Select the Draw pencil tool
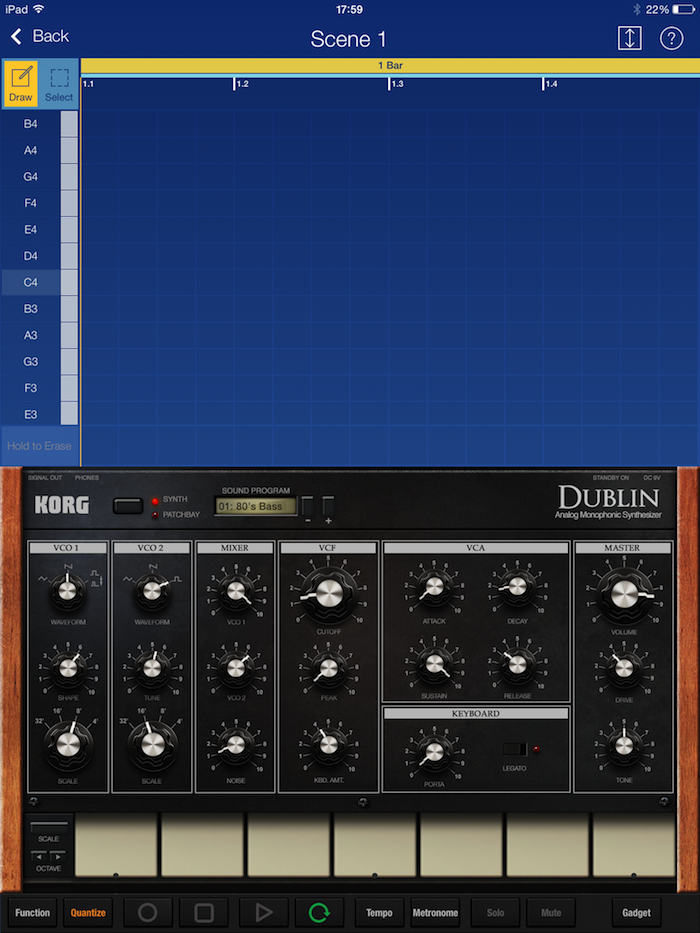700x933 pixels. 21,83
